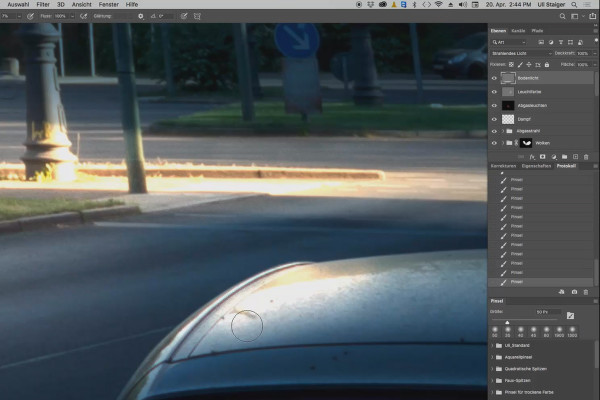The height and width of the screenshot is (400, 600).
Task: Open the Fenster menu
Action: click(x=108, y=5)
